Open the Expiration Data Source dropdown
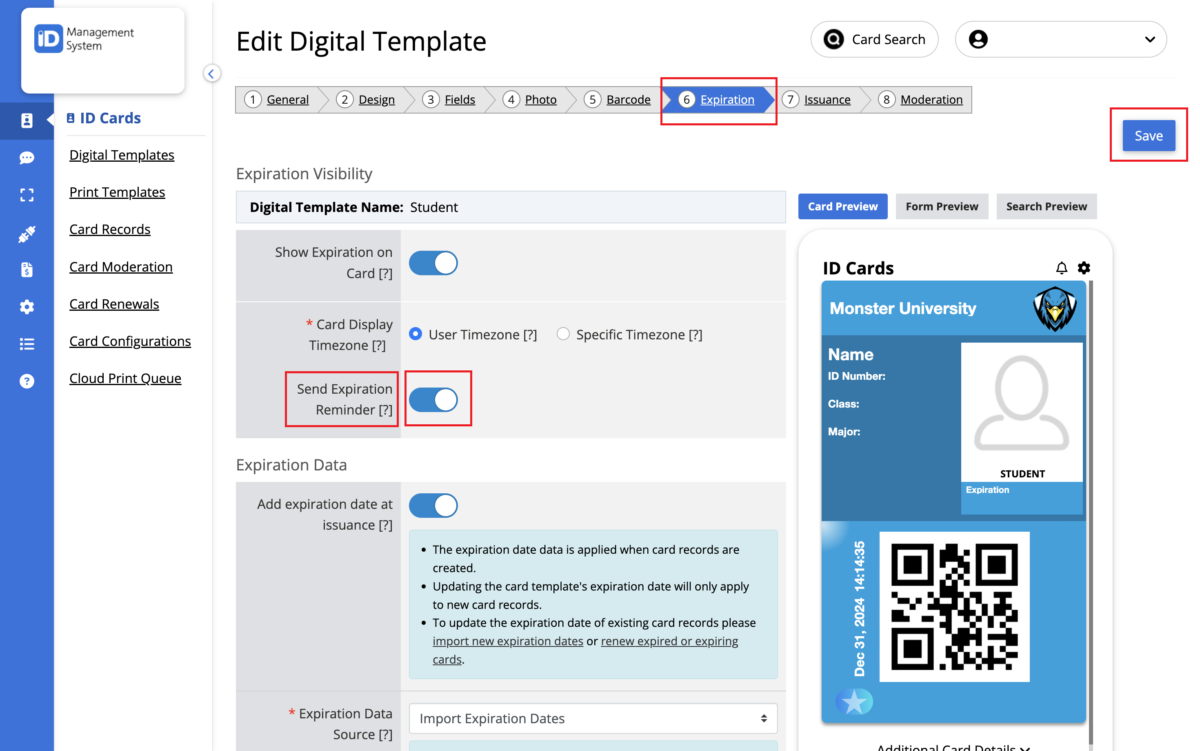Viewport: 1200px width, 751px height. (x=593, y=718)
